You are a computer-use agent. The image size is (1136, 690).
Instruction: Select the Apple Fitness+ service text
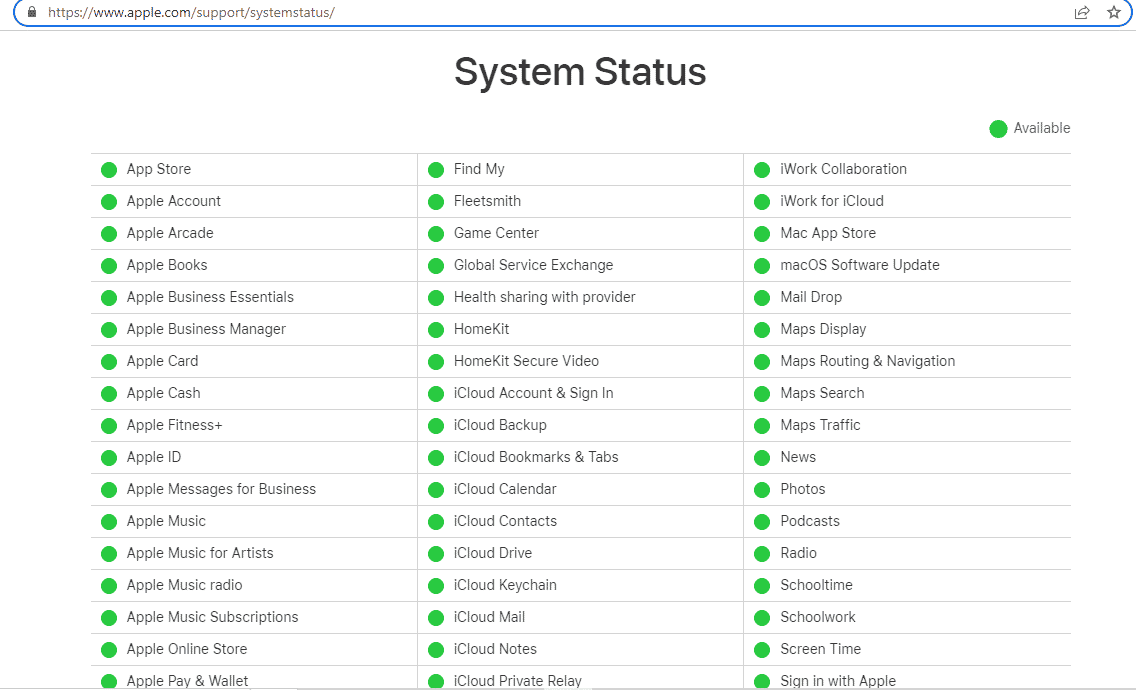click(175, 425)
